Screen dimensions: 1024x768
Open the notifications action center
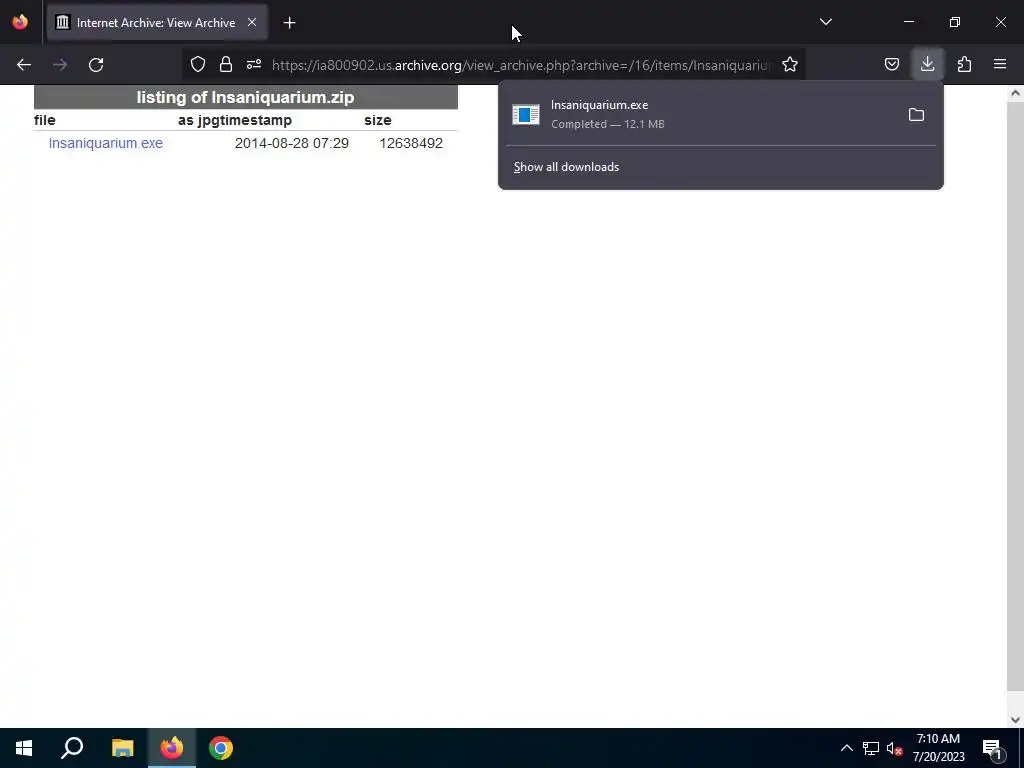click(992, 748)
